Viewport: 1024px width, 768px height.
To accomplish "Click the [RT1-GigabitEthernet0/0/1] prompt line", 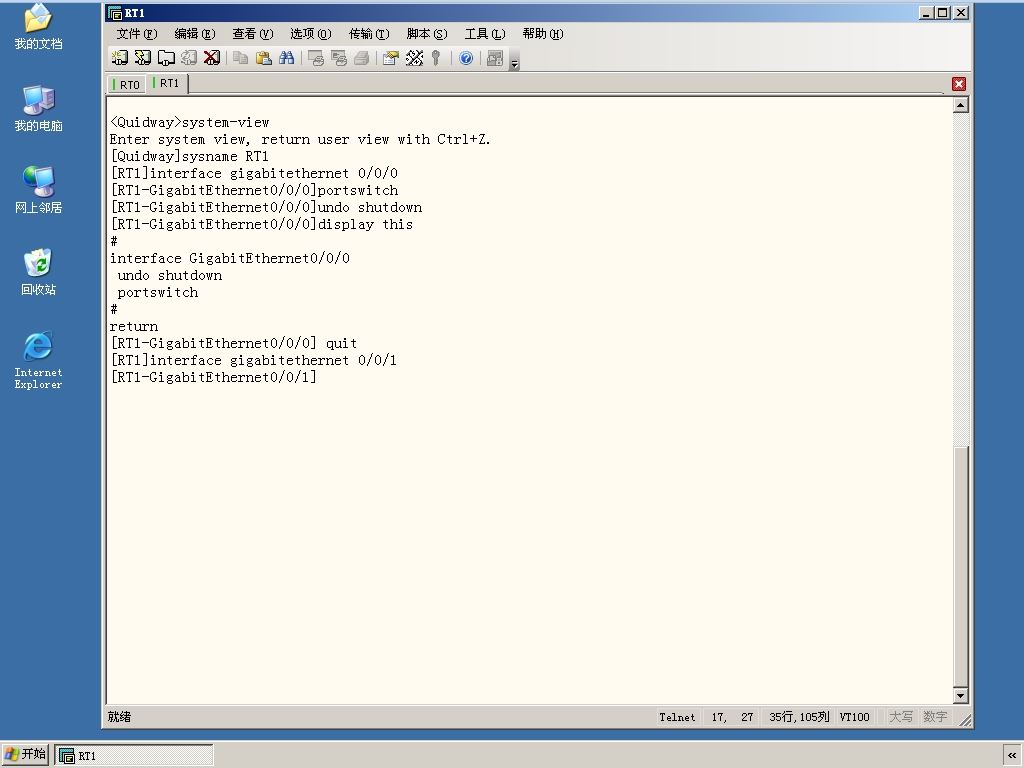I will (x=214, y=377).
